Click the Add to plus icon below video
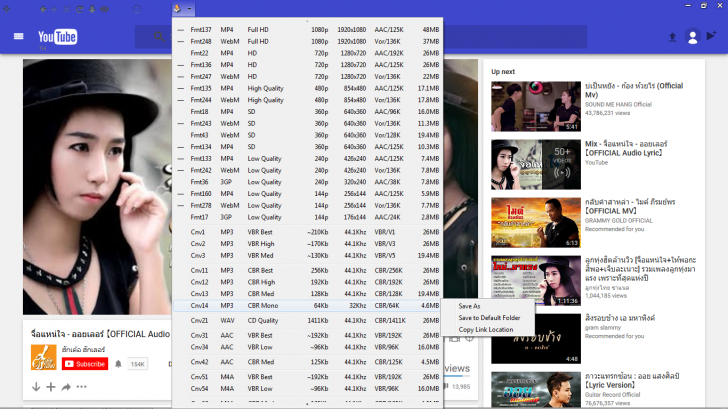Viewport: 728px width, 409px height. (51, 387)
